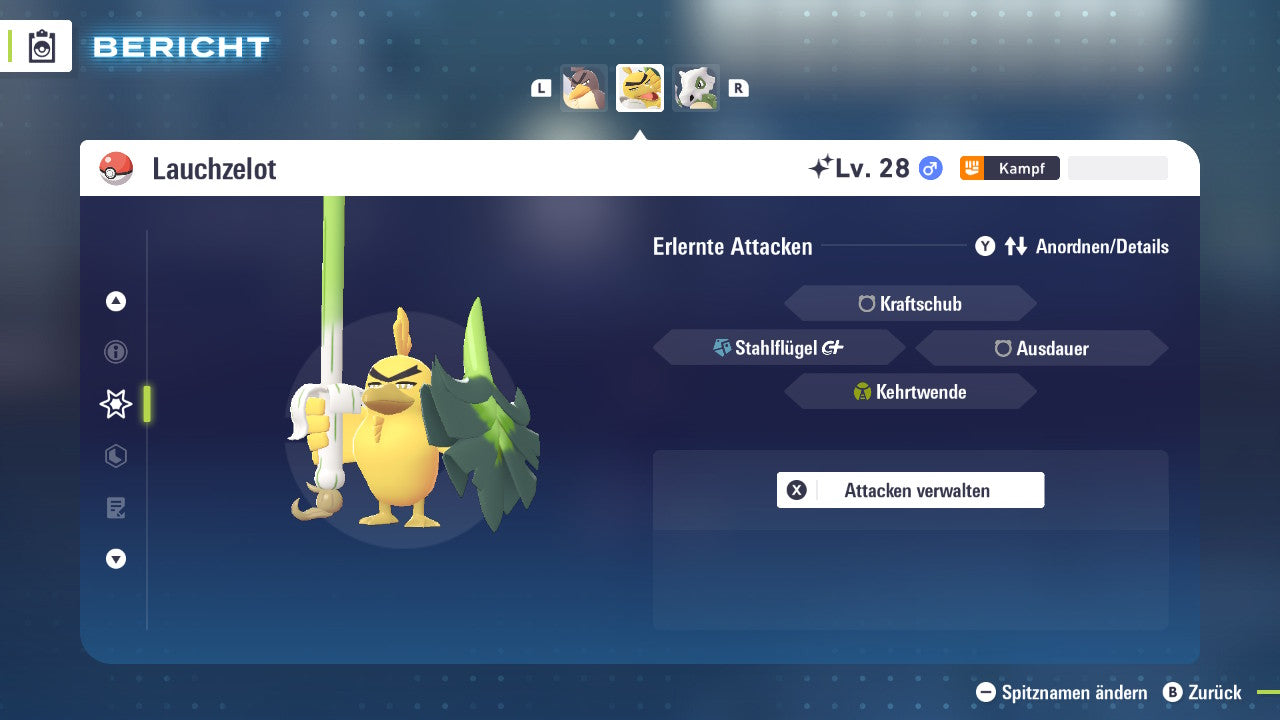The height and width of the screenshot is (720, 1280).
Task: Select the Stahlflügel move
Action: click(779, 348)
